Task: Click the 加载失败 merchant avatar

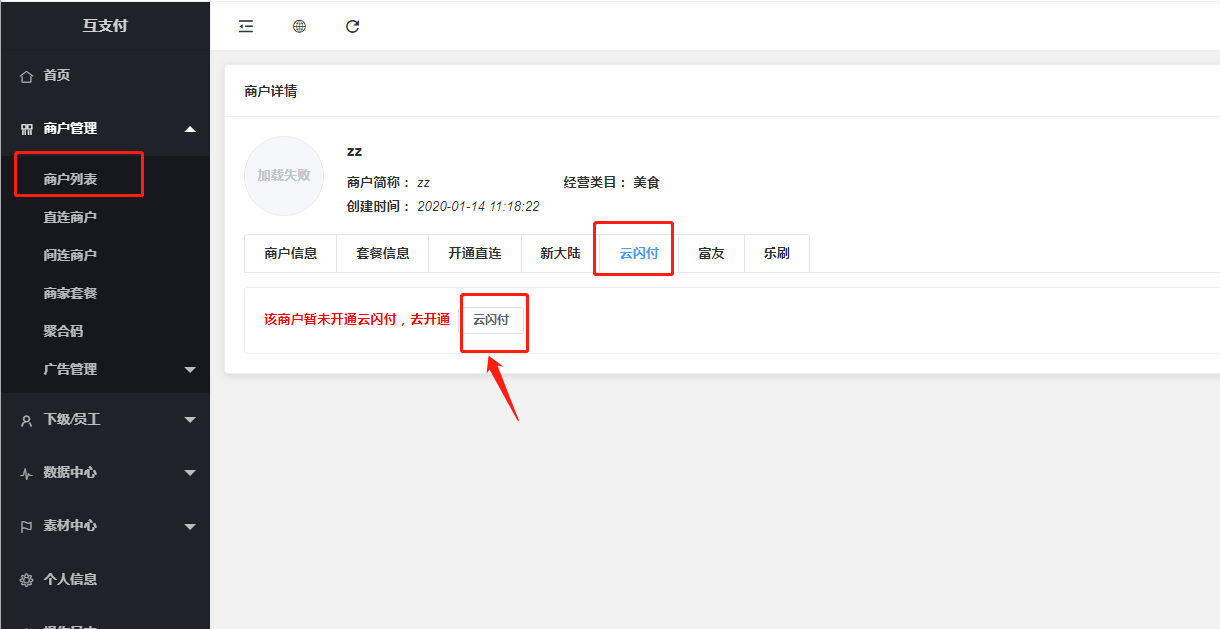Action: click(x=284, y=175)
